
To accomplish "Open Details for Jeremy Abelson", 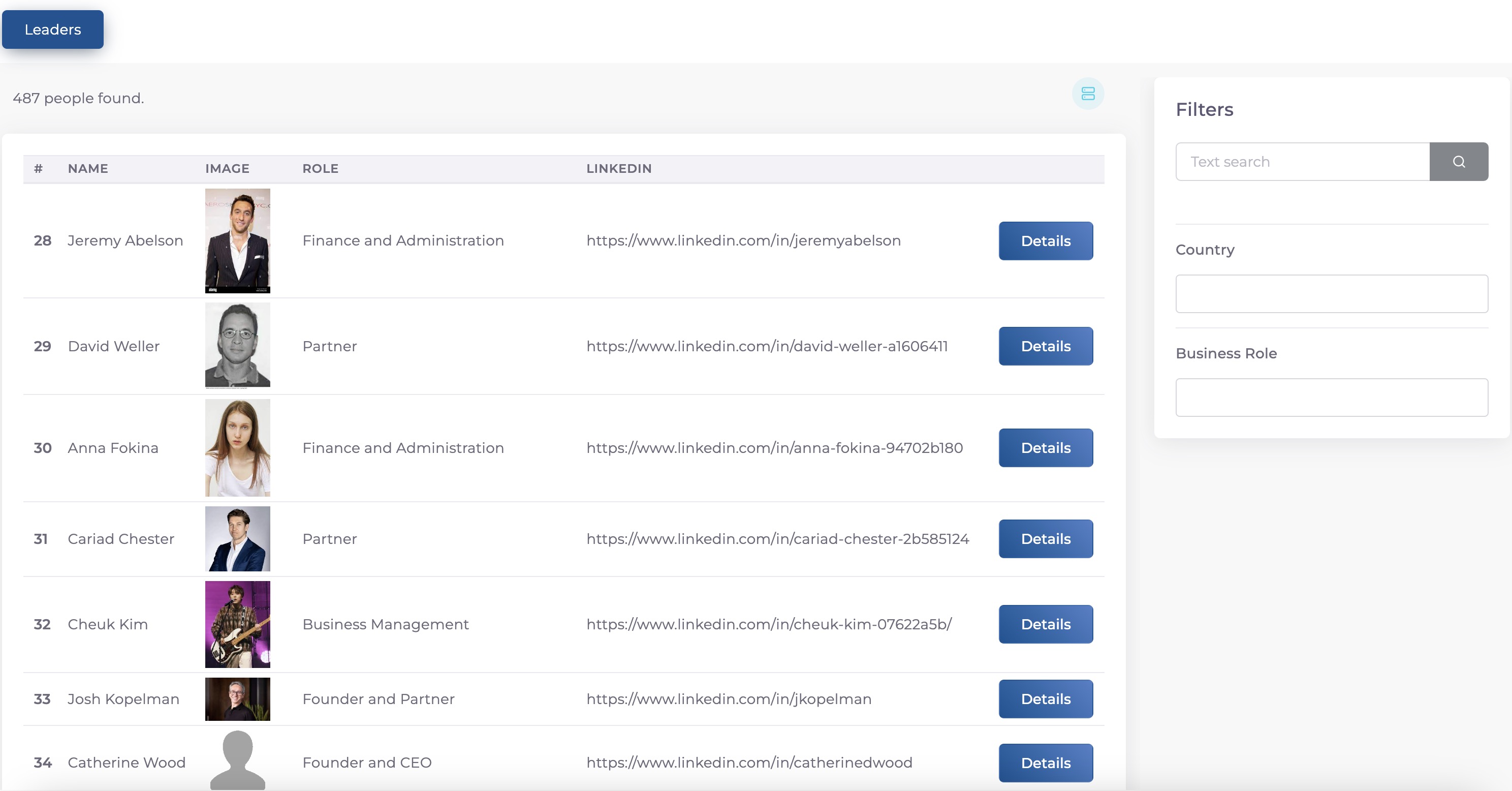I will [x=1046, y=241].
